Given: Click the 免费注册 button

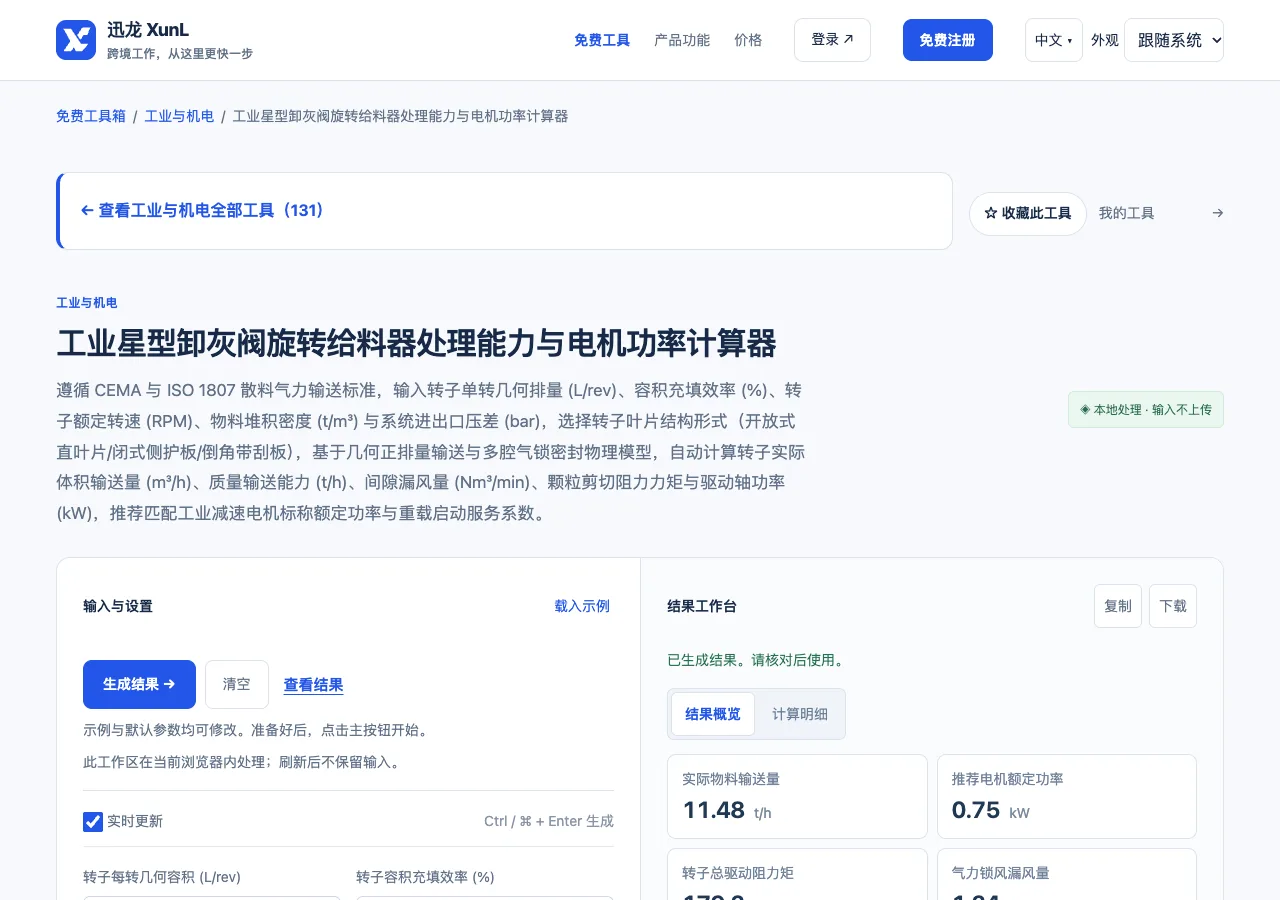Looking at the screenshot, I should [947, 40].
